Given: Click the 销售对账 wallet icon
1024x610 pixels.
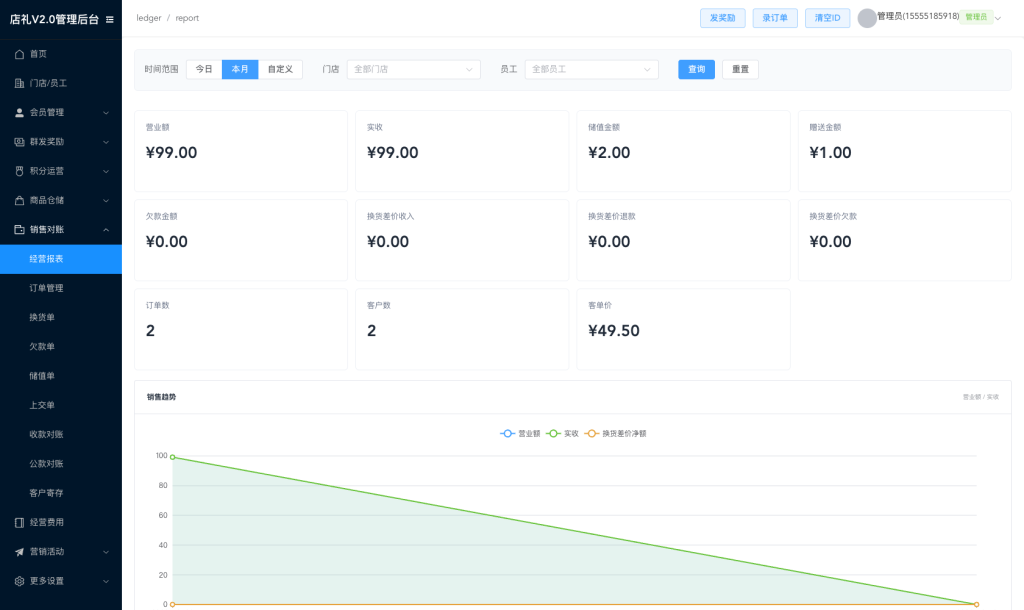Looking at the screenshot, I should pyautogui.click(x=20, y=229).
